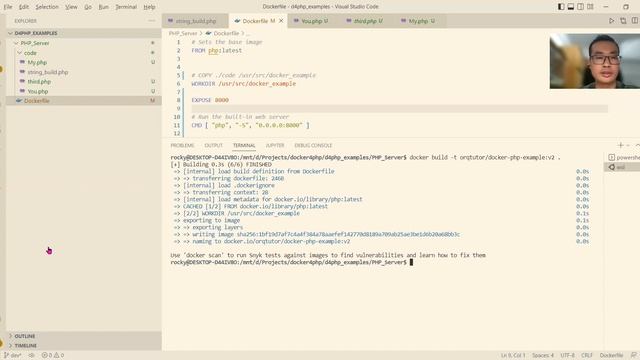Viewport: 640px width, 360px height.
Task: Open string_build.php in the explorer
Action: [84, 72]
